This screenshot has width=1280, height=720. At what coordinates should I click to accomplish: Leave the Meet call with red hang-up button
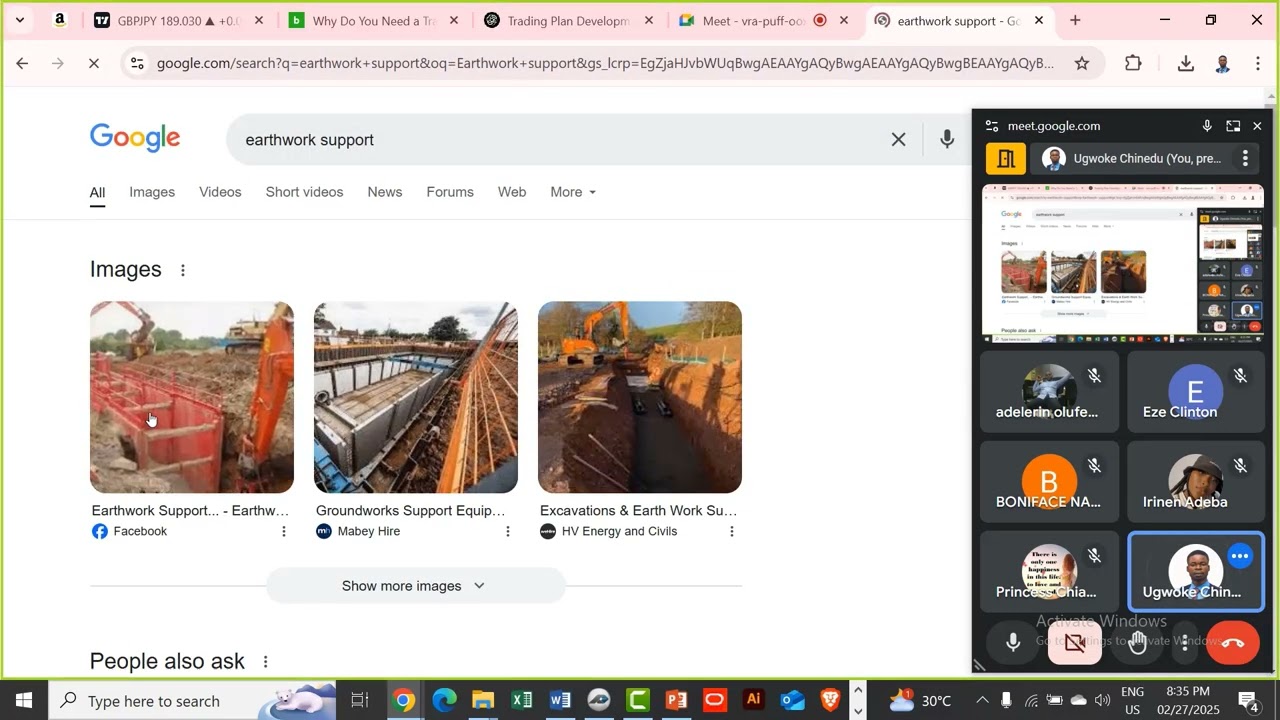pos(1233,643)
